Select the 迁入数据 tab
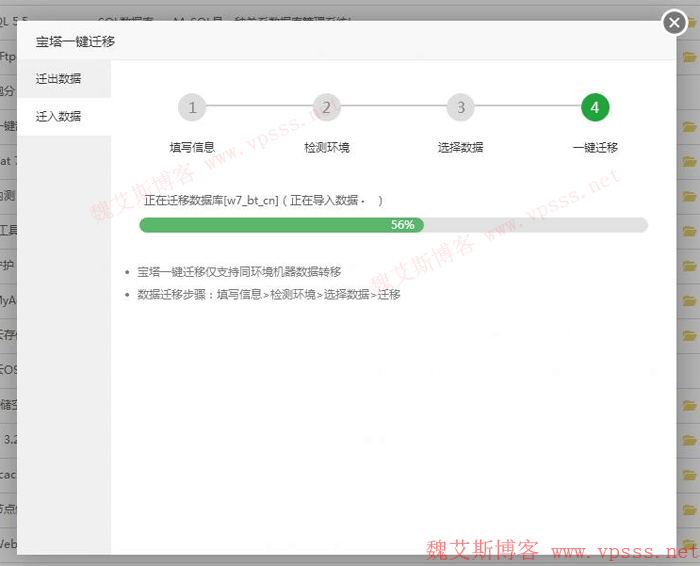 click(58, 116)
